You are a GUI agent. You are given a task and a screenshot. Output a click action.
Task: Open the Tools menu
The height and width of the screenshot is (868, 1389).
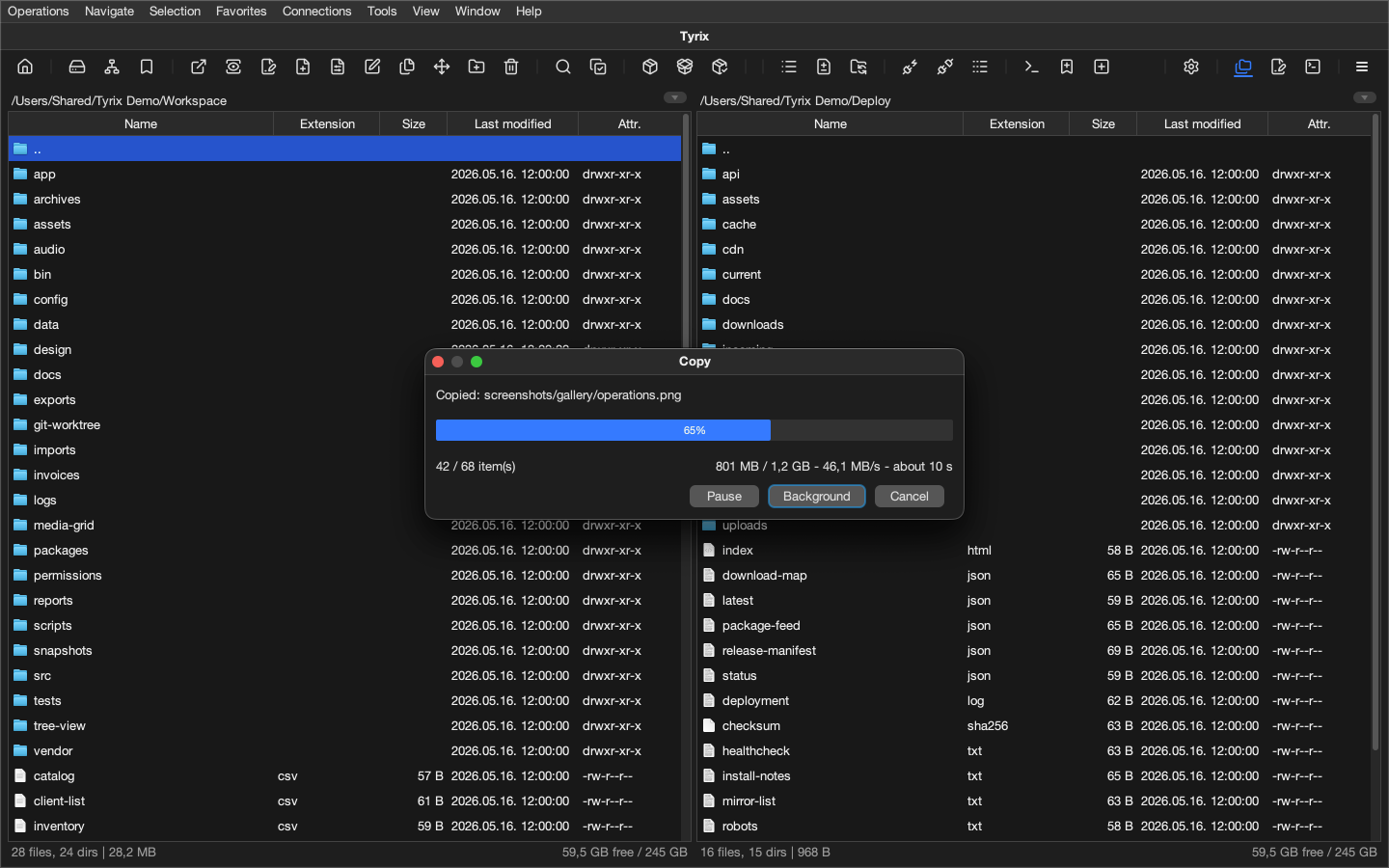point(382,11)
